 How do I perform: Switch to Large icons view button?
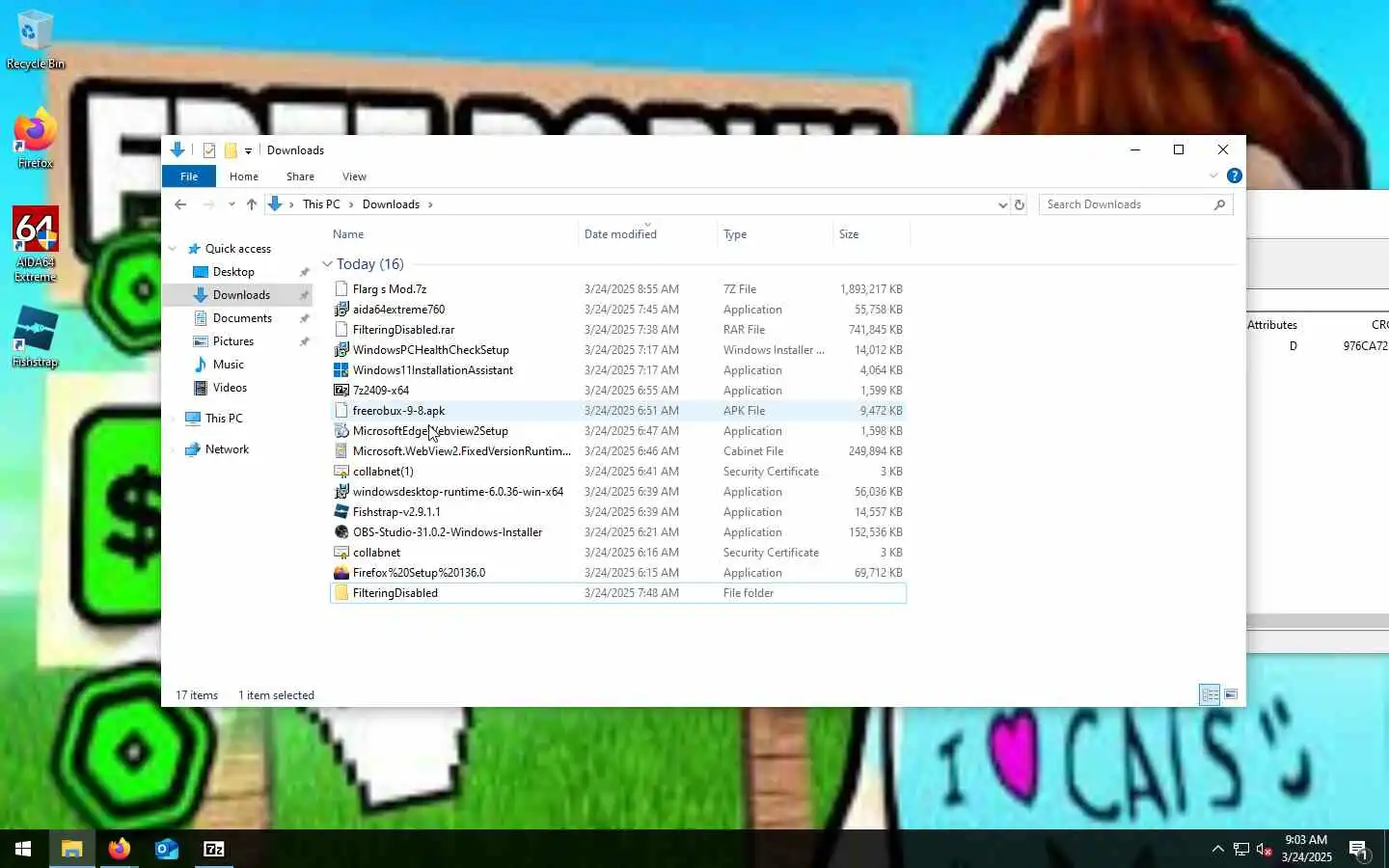(1231, 694)
